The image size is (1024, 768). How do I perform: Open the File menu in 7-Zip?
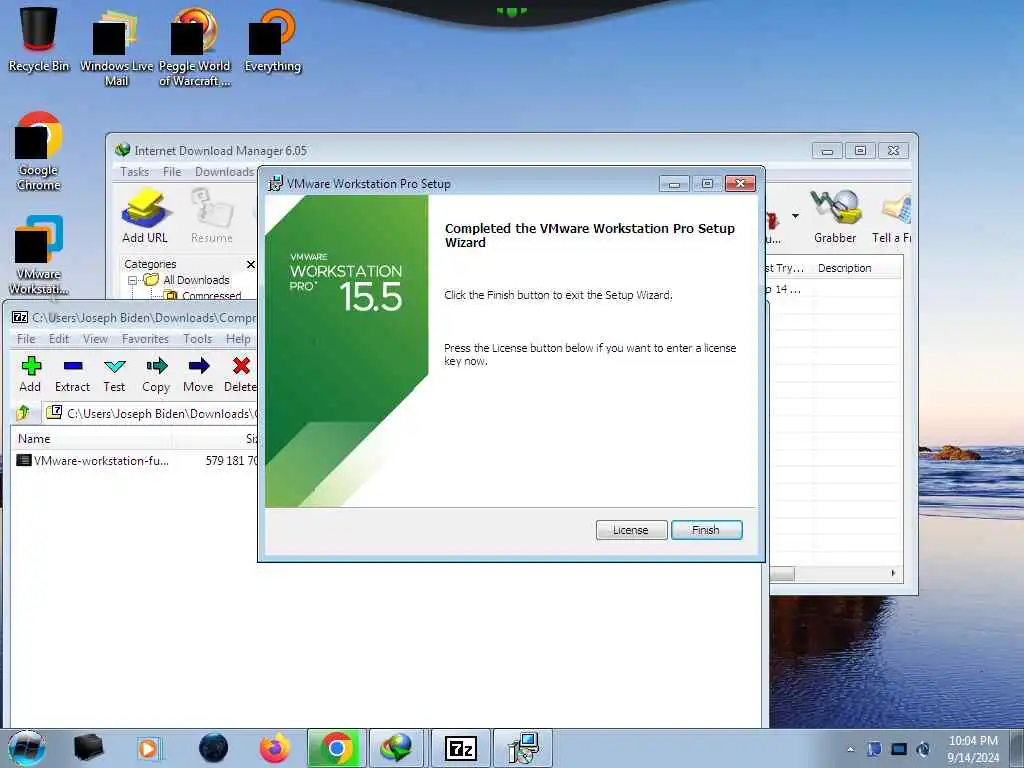(x=26, y=339)
